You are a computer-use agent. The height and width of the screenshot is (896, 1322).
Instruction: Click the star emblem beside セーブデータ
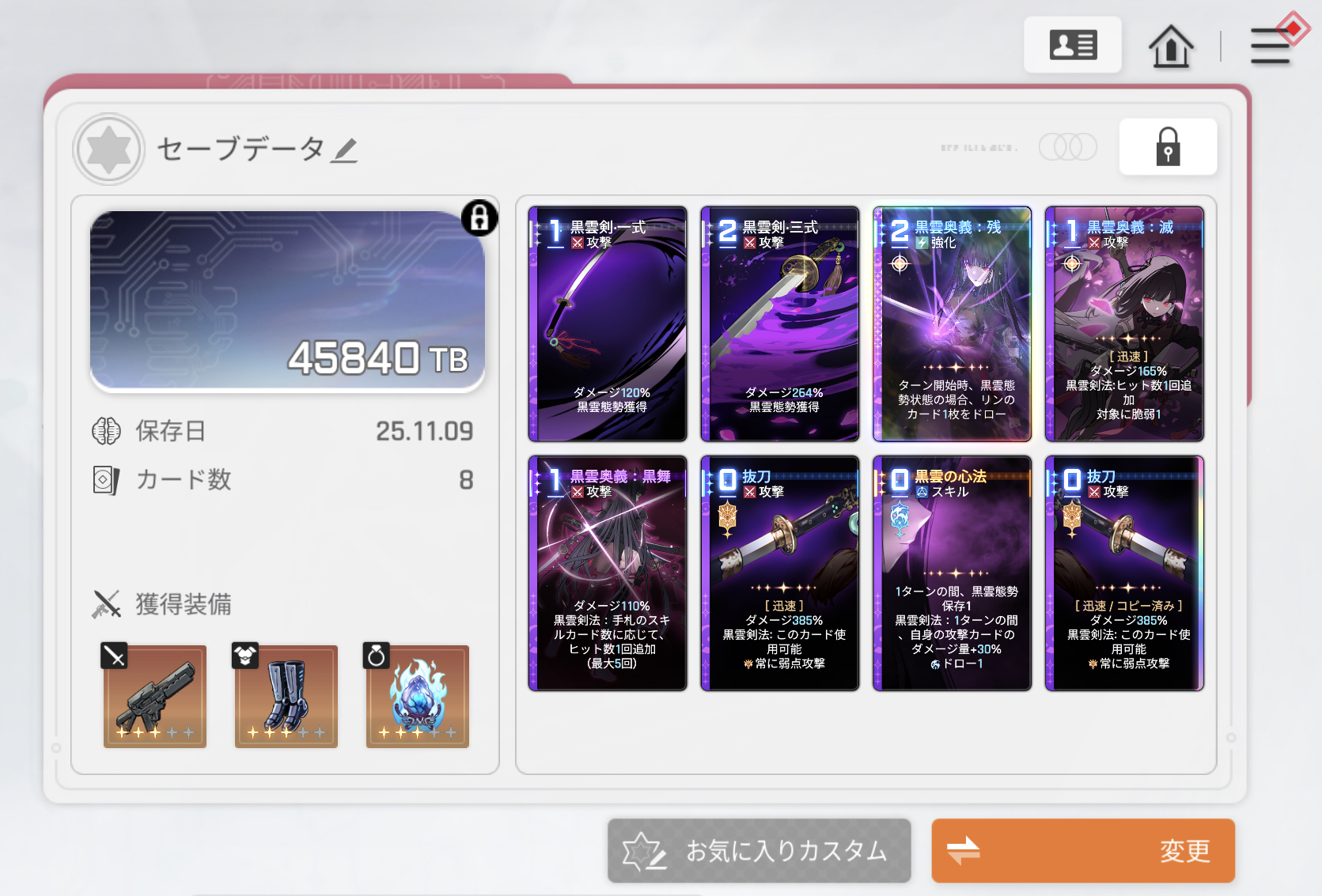click(x=108, y=149)
